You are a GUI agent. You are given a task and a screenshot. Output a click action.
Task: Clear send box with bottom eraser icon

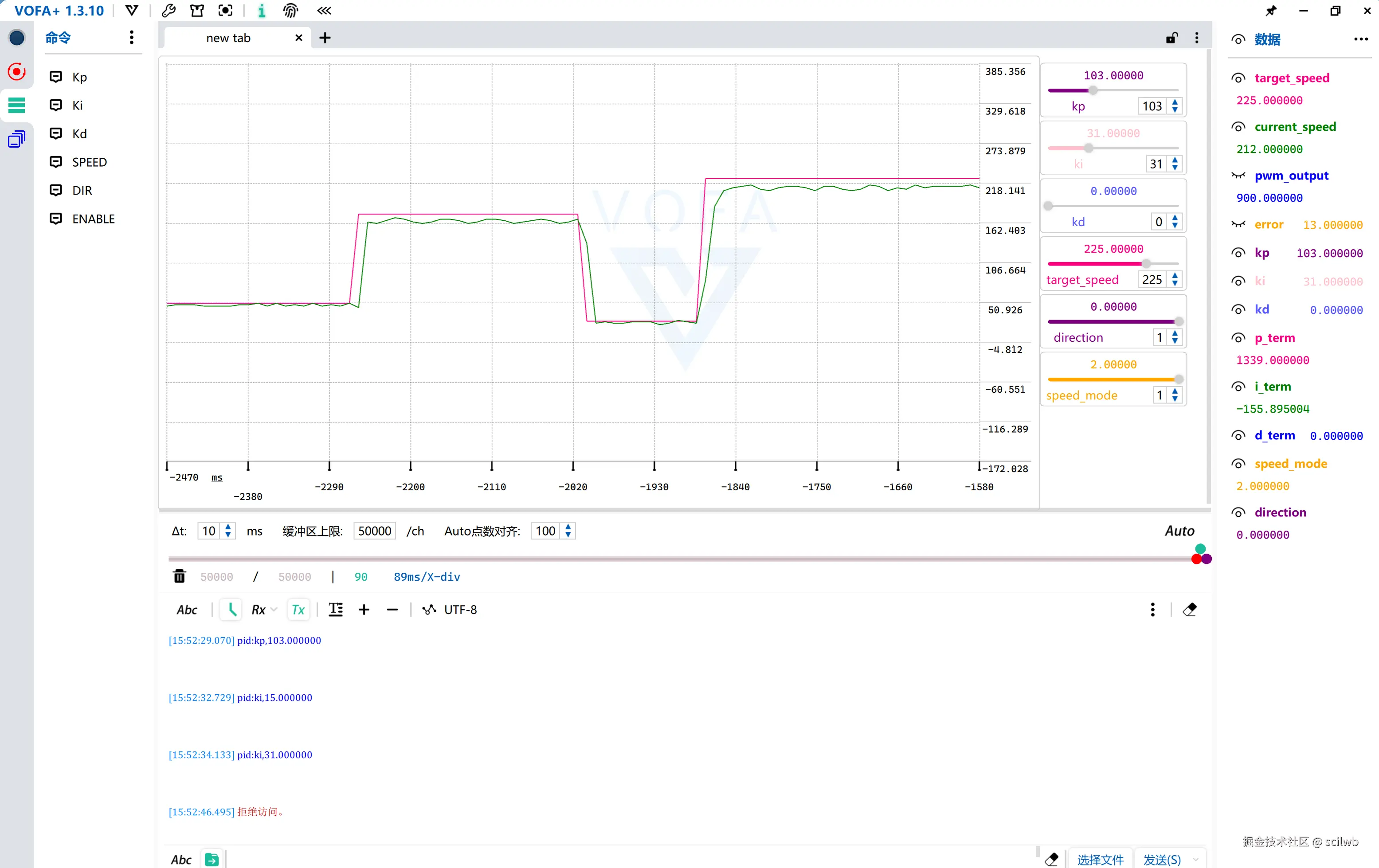1051,859
